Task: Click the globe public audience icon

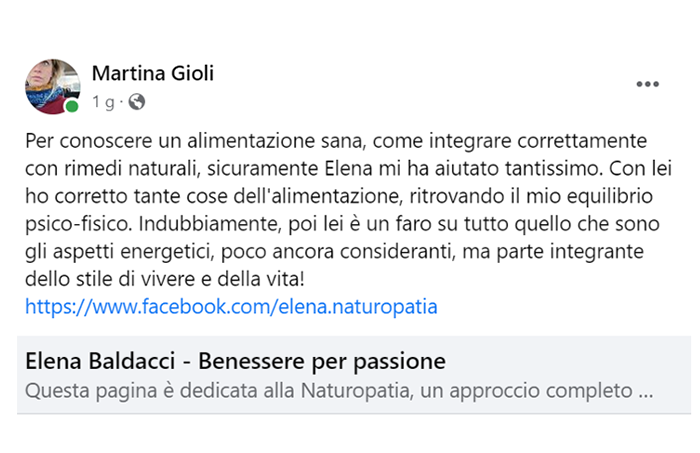Action: click(x=137, y=102)
